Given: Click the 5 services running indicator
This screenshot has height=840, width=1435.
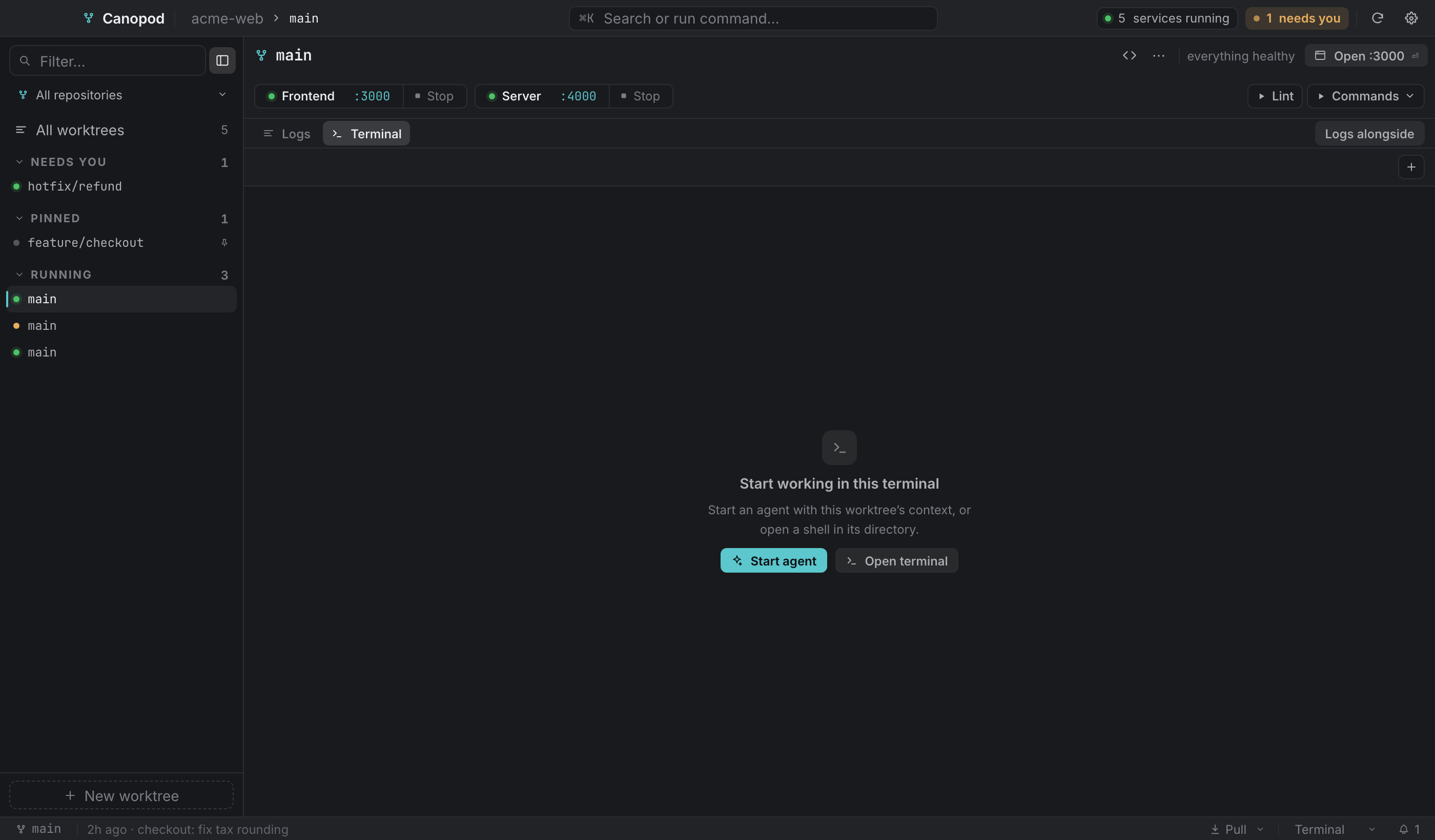Looking at the screenshot, I should [1167, 18].
